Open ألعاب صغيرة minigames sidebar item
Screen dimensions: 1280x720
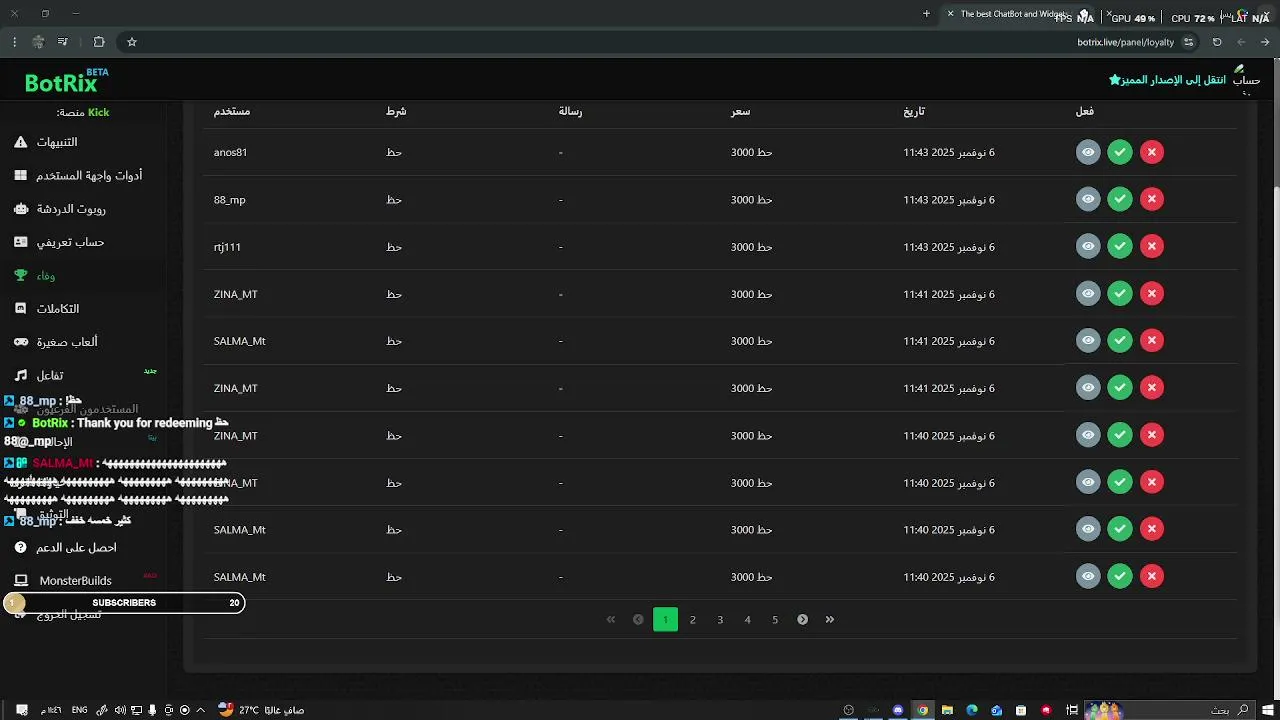(56, 342)
